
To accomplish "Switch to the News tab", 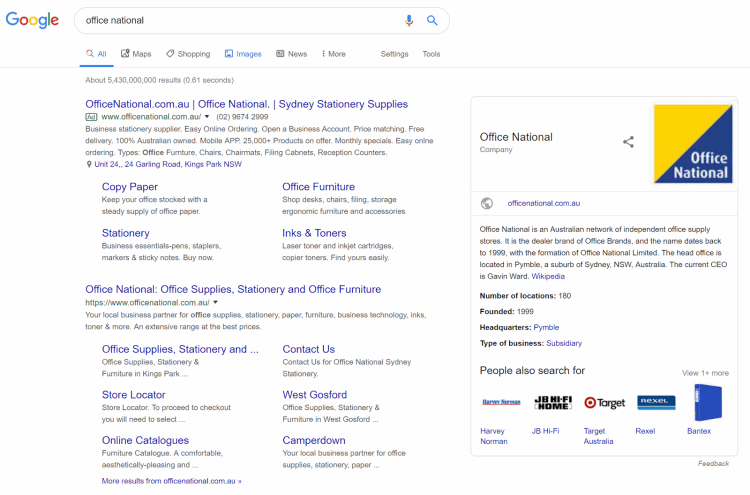I will 291,54.
